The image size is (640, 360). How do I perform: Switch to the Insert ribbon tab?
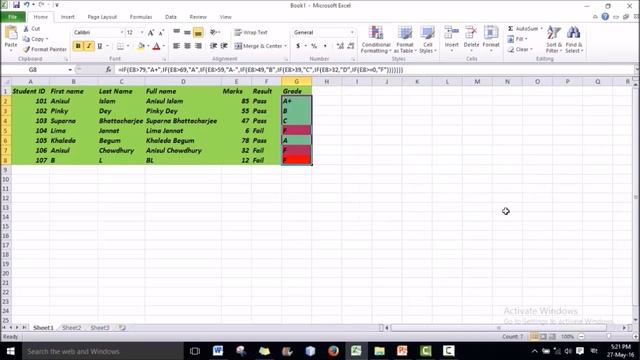point(67,17)
